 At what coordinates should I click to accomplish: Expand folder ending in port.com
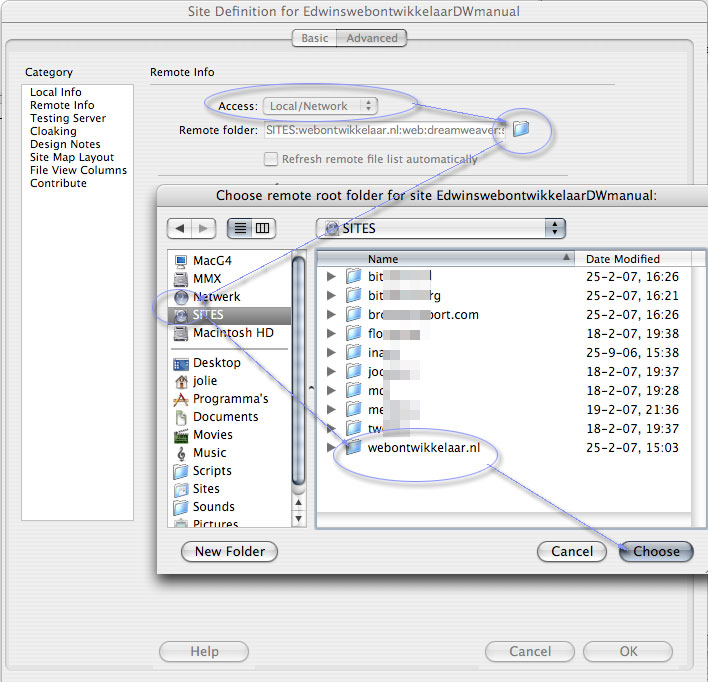click(x=331, y=314)
